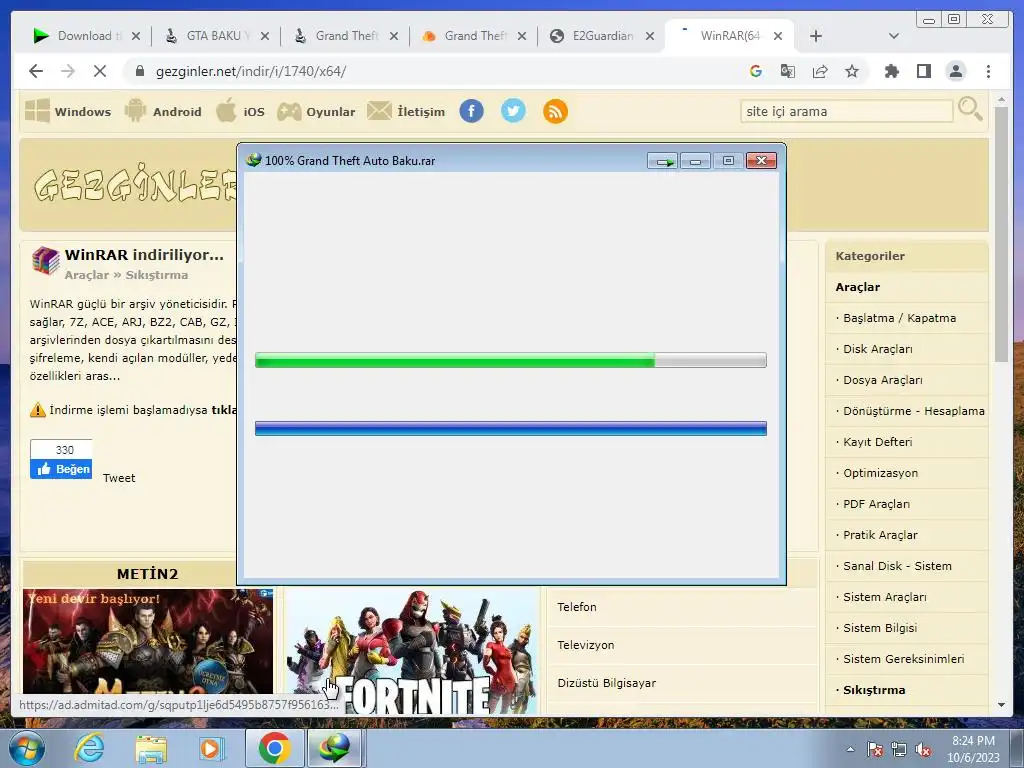Open Internet Download Manager taskbar button
This screenshot has height=768, width=1024.
click(334, 748)
